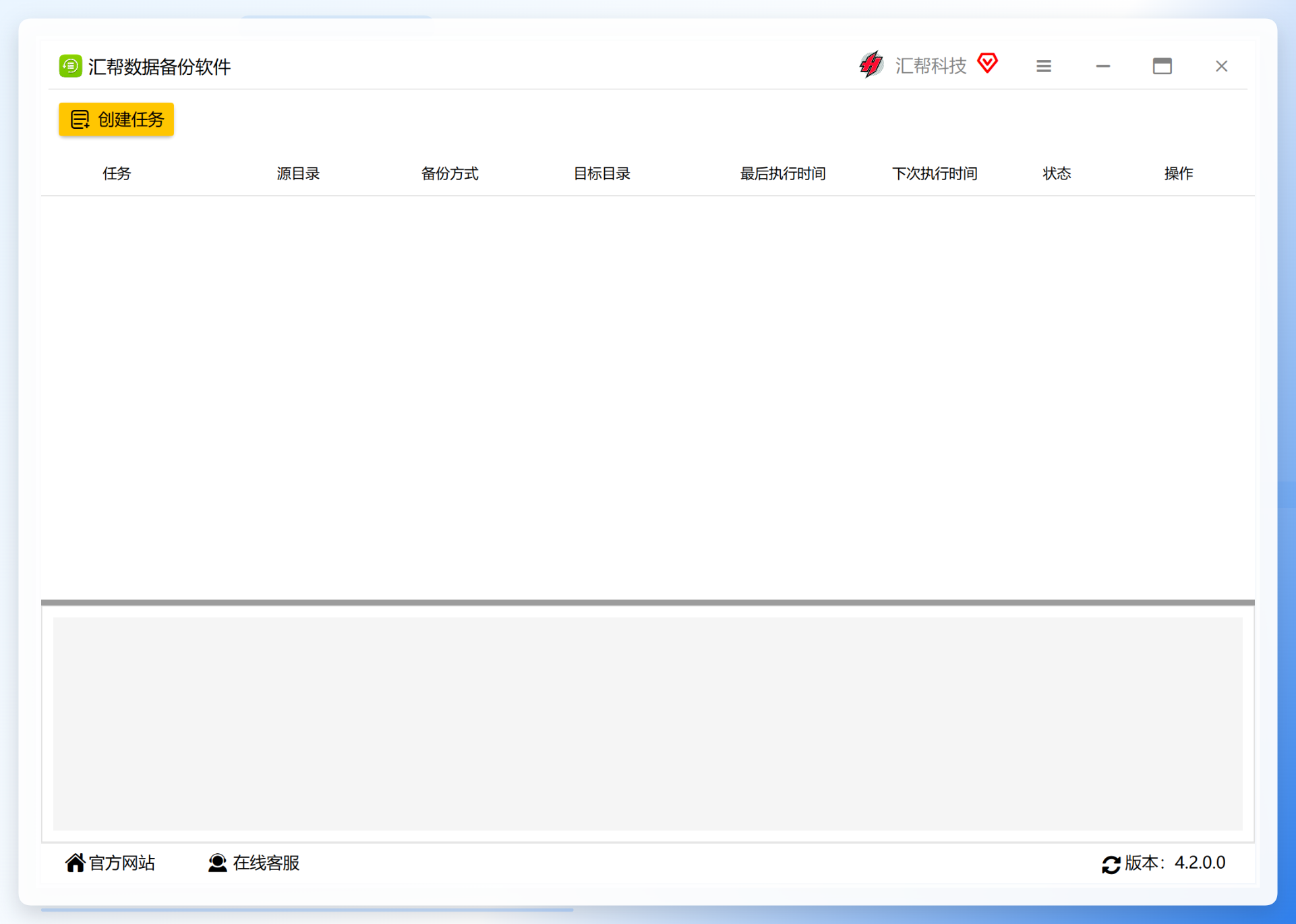Click the red heart diamond VIP icon
The width and height of the screenshot is (1296, 924).
[x=988, y=63]
